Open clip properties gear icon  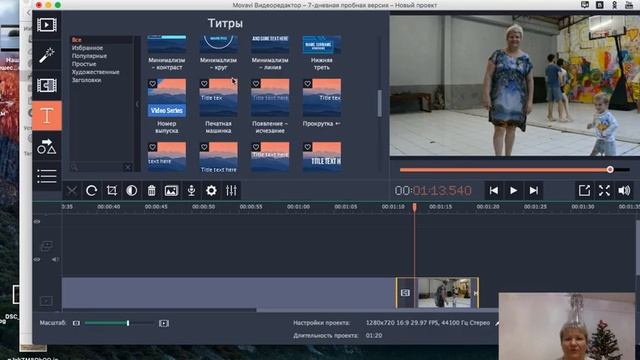(211, 191)
